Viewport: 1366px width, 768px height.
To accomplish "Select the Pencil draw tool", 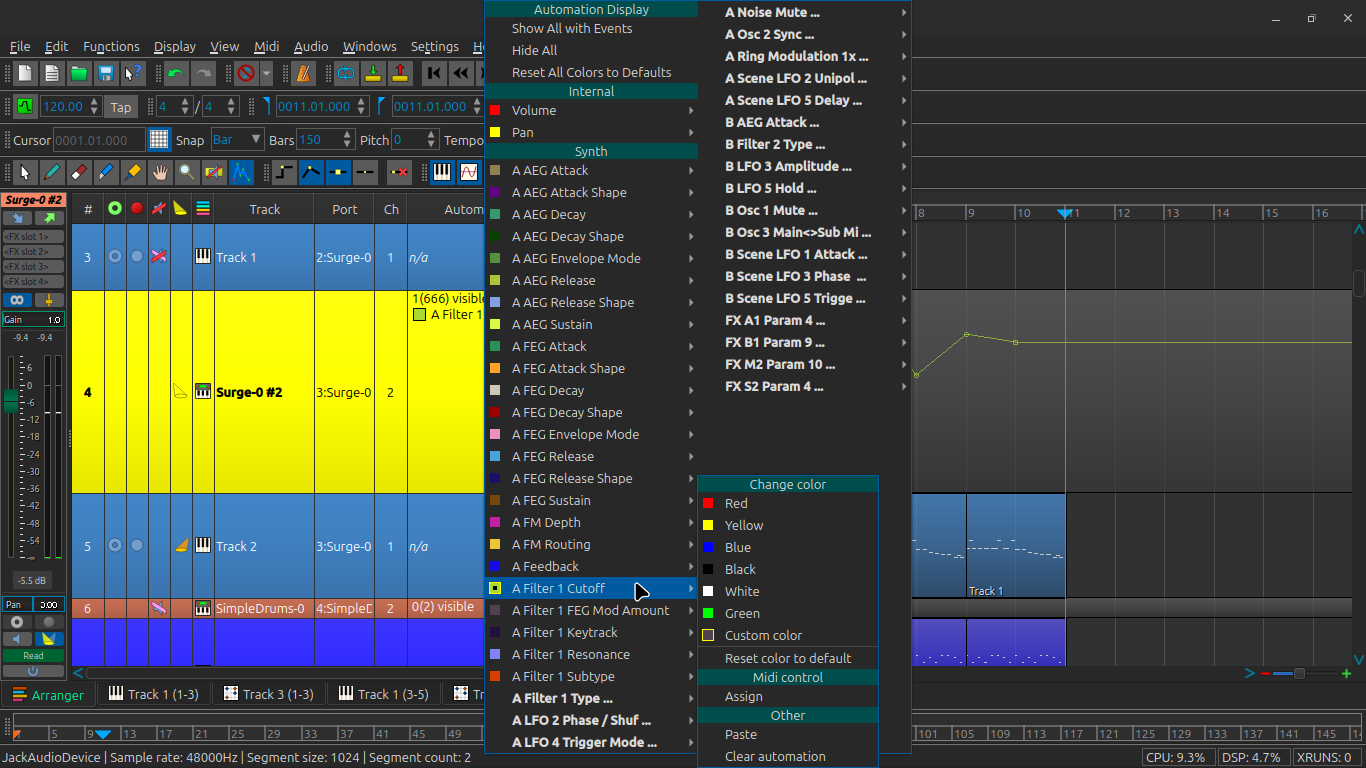I will pos(52,172).
